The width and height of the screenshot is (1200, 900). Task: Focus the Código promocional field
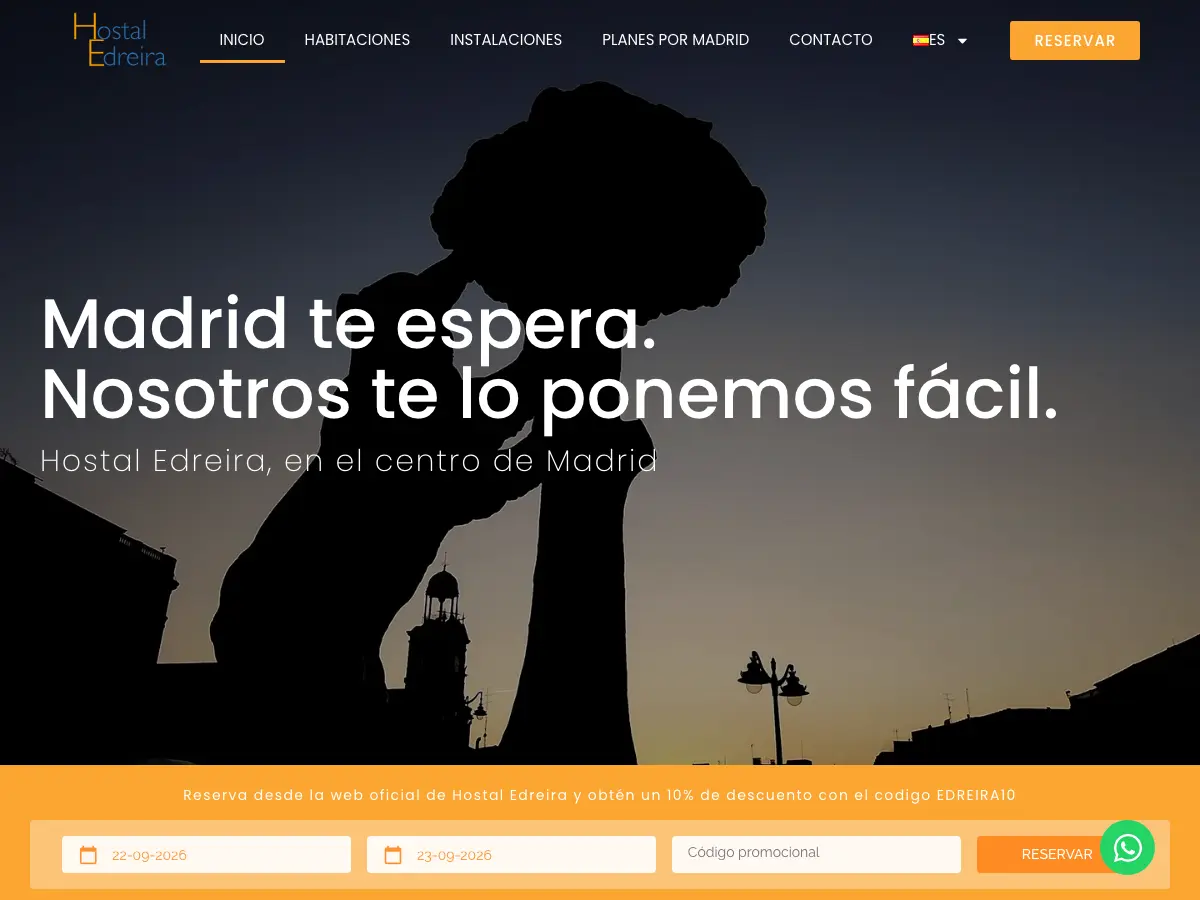click(816, 854)
